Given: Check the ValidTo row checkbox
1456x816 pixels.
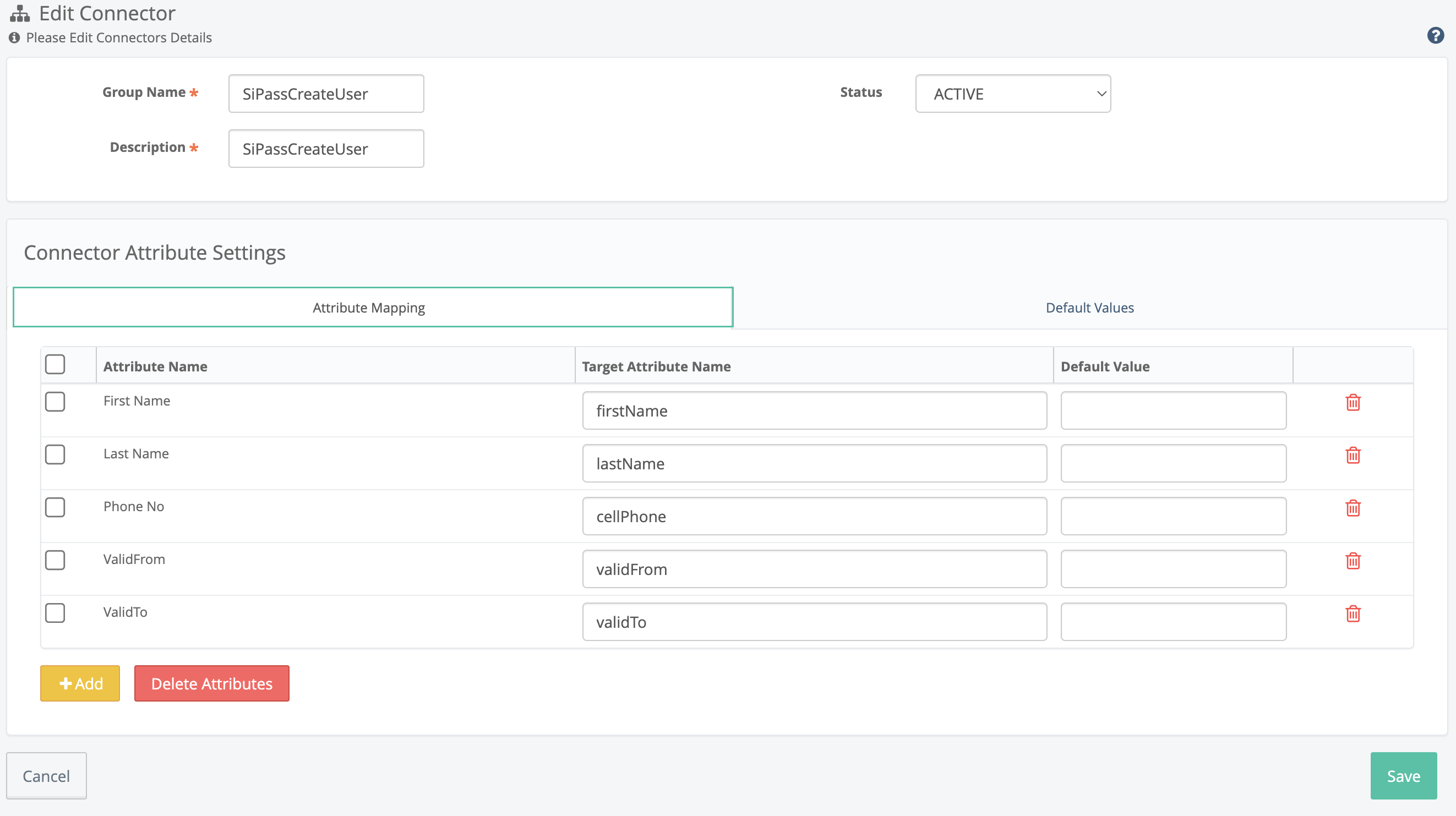Looking at the screenshot, I should coord(55,613).
